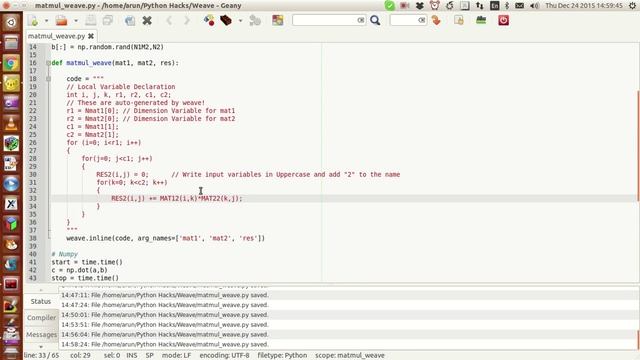Open the system gear session menu

tap(632, 6)
